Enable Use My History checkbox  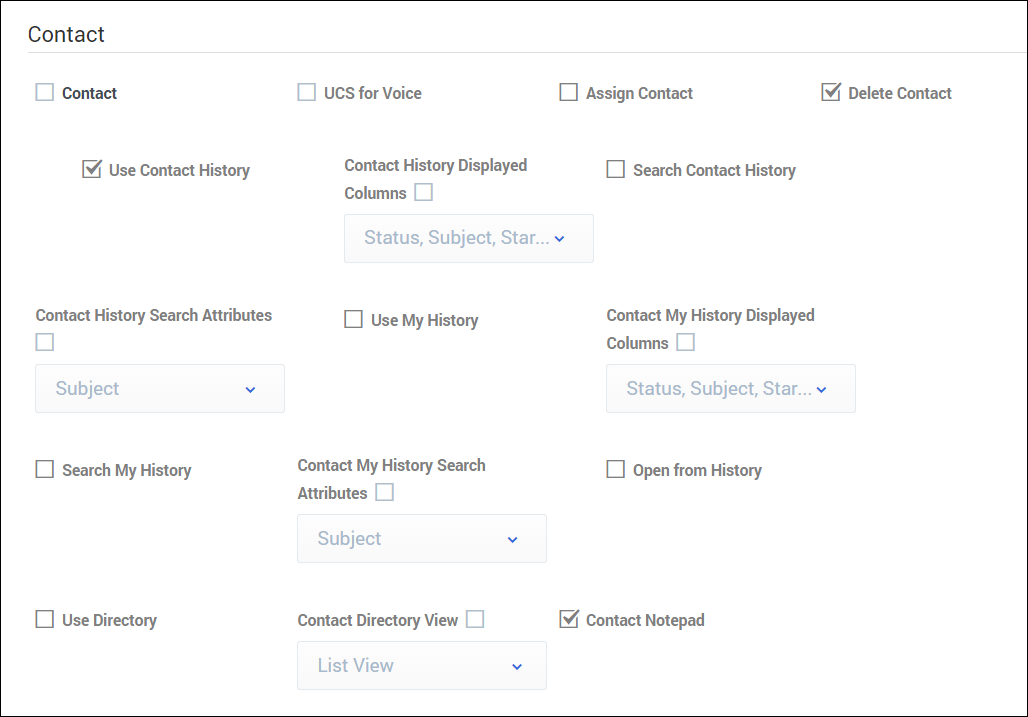coord(354,320)
